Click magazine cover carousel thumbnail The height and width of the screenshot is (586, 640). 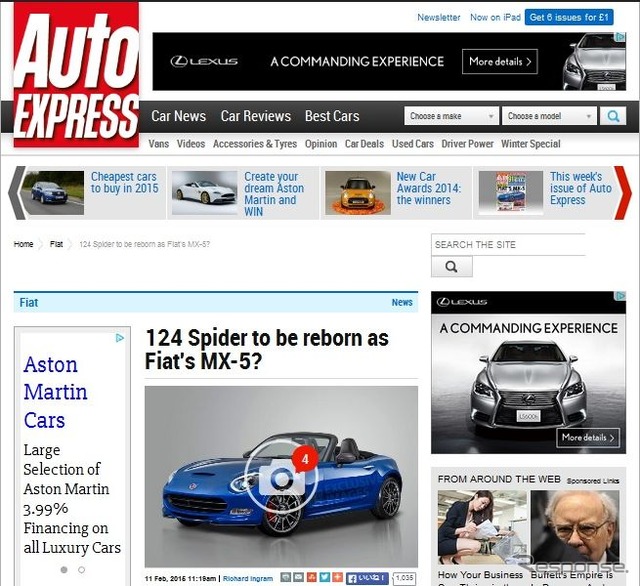pyautogui.click(x=511, y=193)
